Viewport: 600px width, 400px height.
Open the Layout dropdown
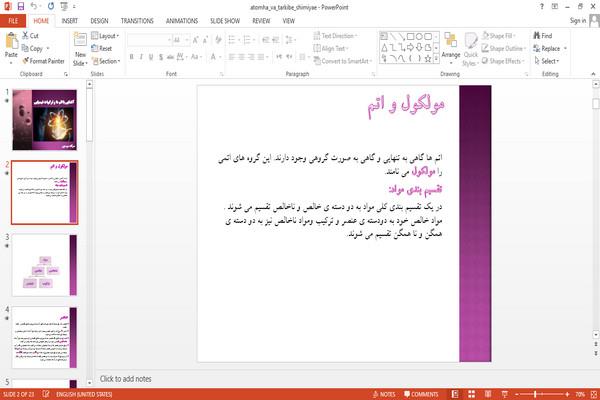[105, 36]
